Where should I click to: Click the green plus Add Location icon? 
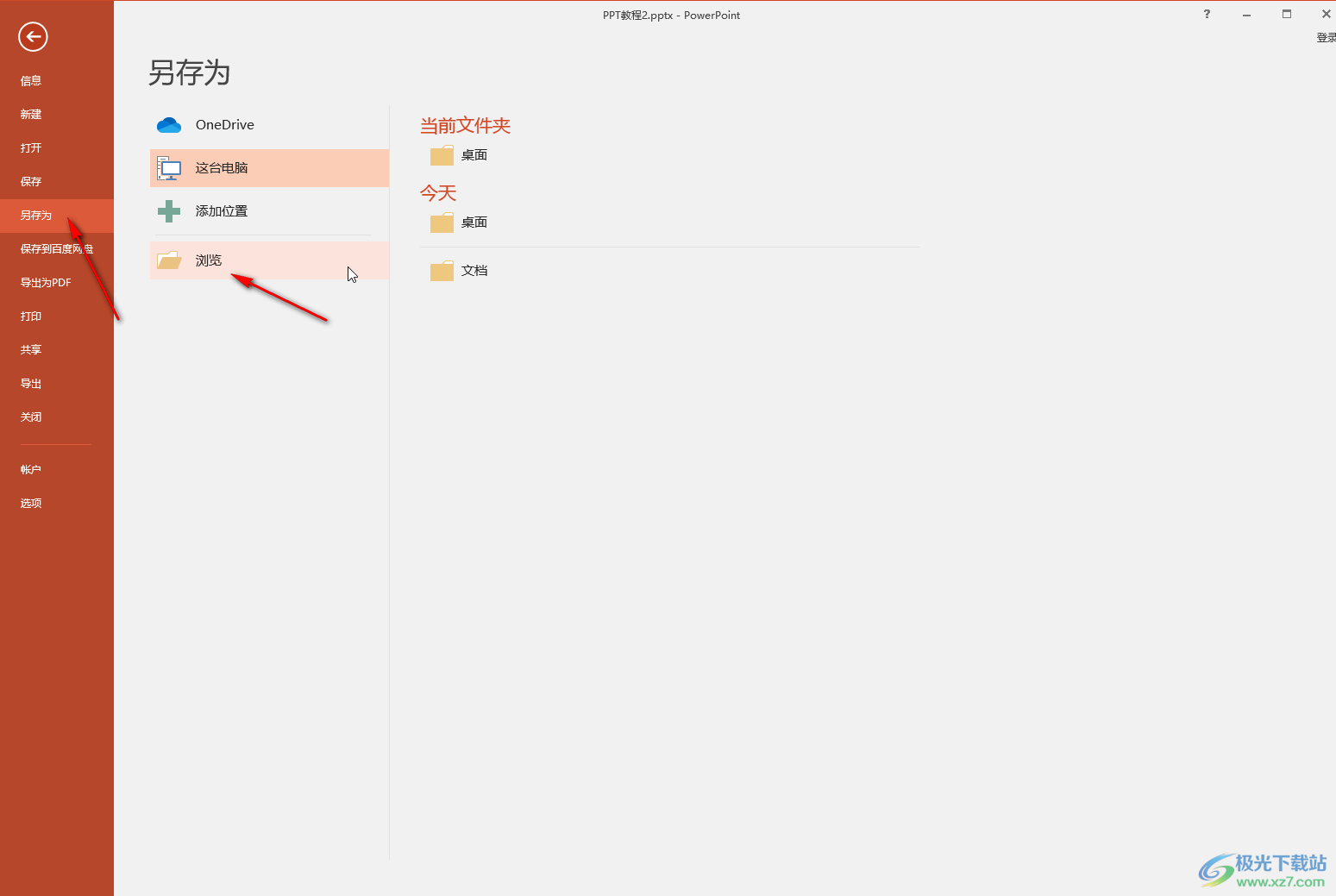pyautogui.click(x=169, y=211)
